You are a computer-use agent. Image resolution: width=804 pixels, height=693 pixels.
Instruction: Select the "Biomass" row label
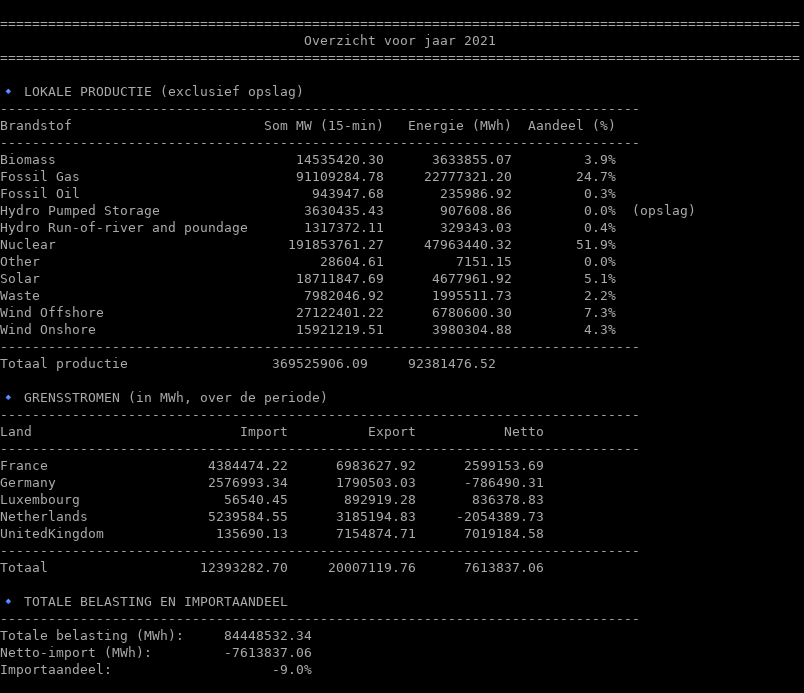click(x=28, y=160)
